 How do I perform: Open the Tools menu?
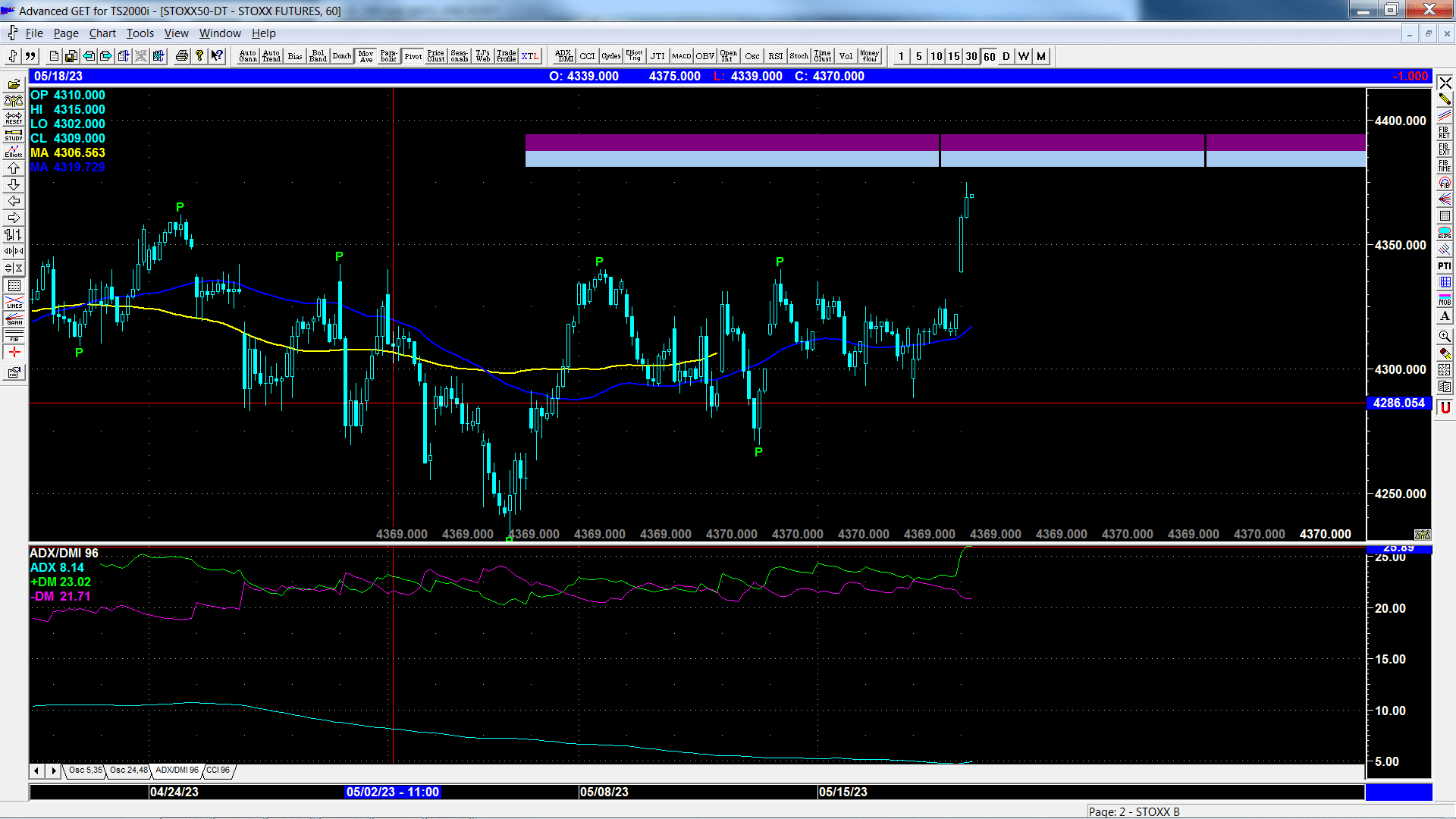click(x=140, y=33)
